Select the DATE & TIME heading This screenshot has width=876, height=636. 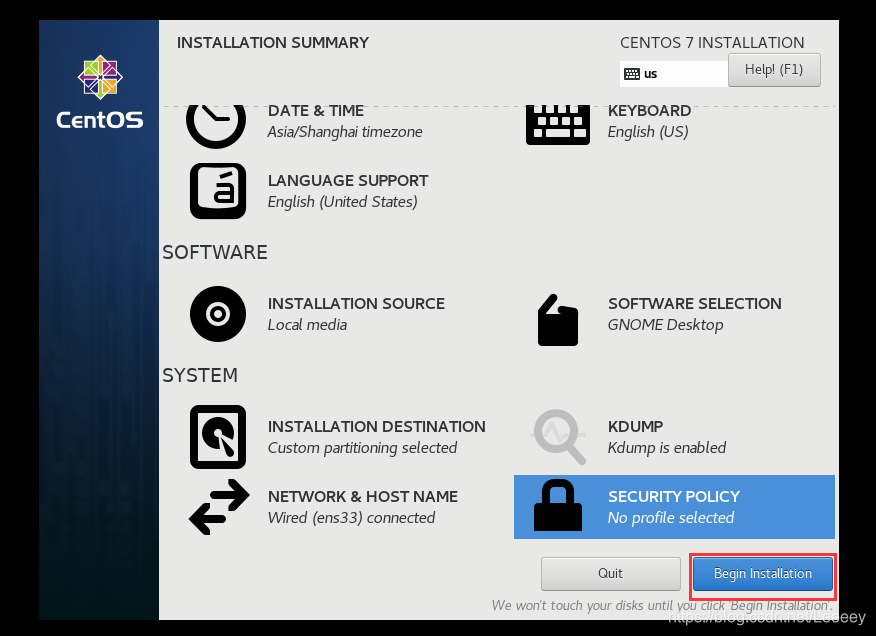click(316, 111)
